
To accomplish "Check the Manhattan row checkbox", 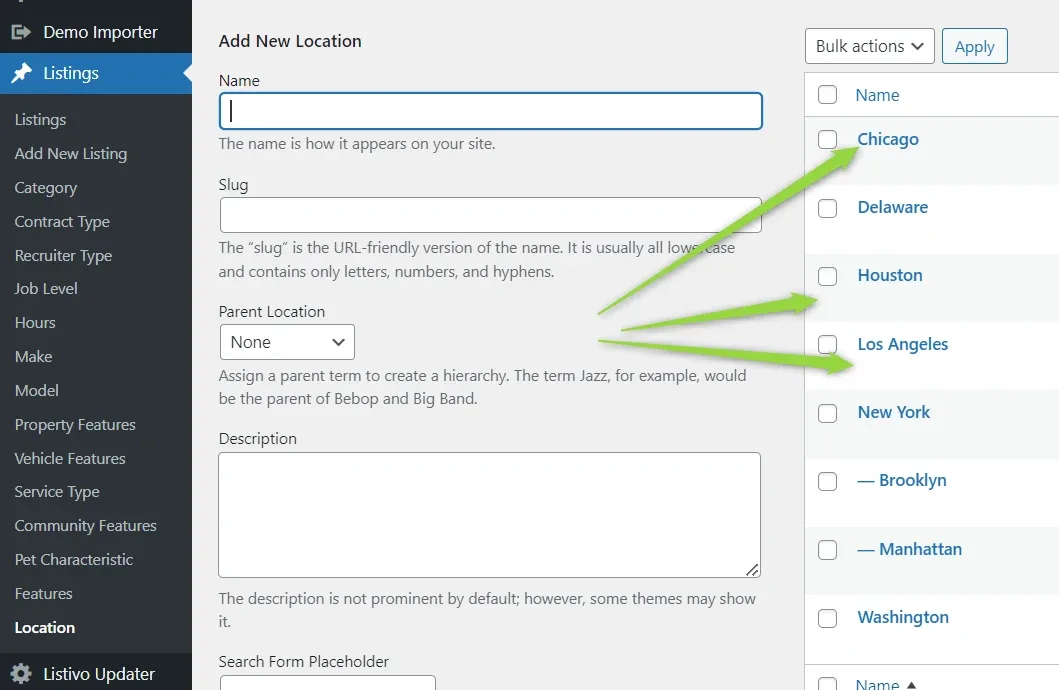I will tap(827, 550).
